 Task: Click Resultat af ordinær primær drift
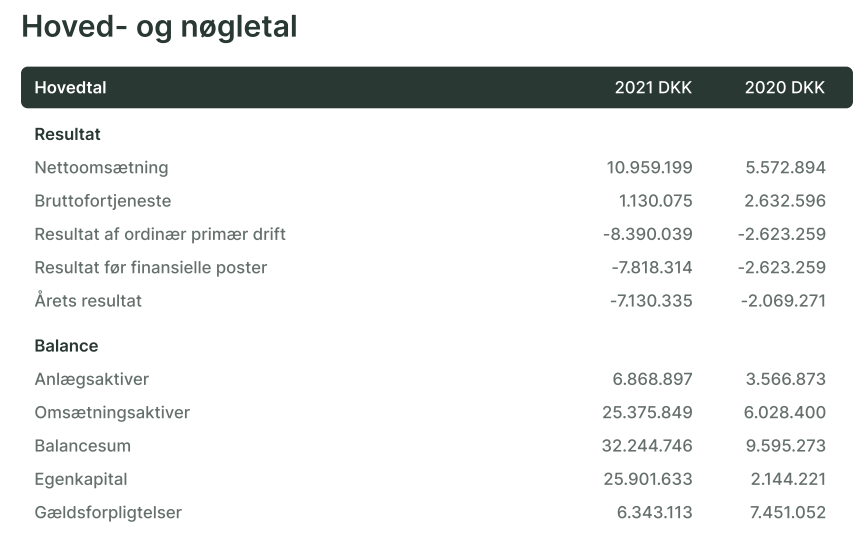pos(160,234)
